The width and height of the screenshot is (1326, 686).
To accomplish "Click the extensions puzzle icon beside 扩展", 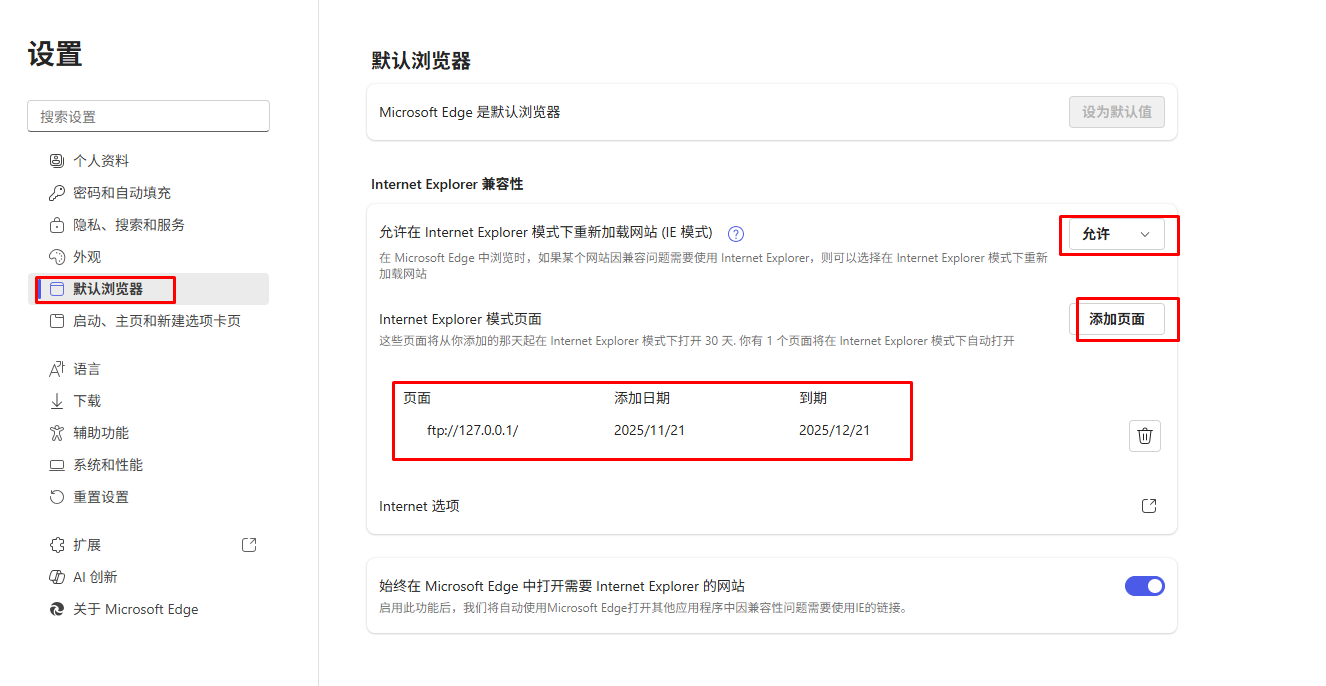I will (57, 545).
